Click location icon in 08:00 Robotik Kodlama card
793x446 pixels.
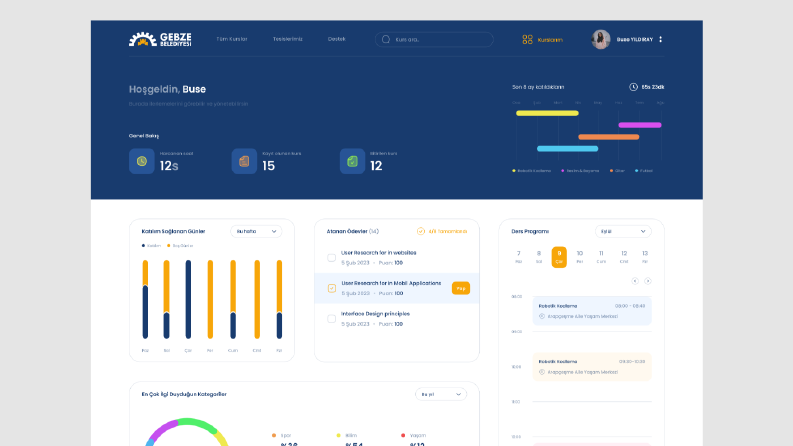click(x=542, y=317)
